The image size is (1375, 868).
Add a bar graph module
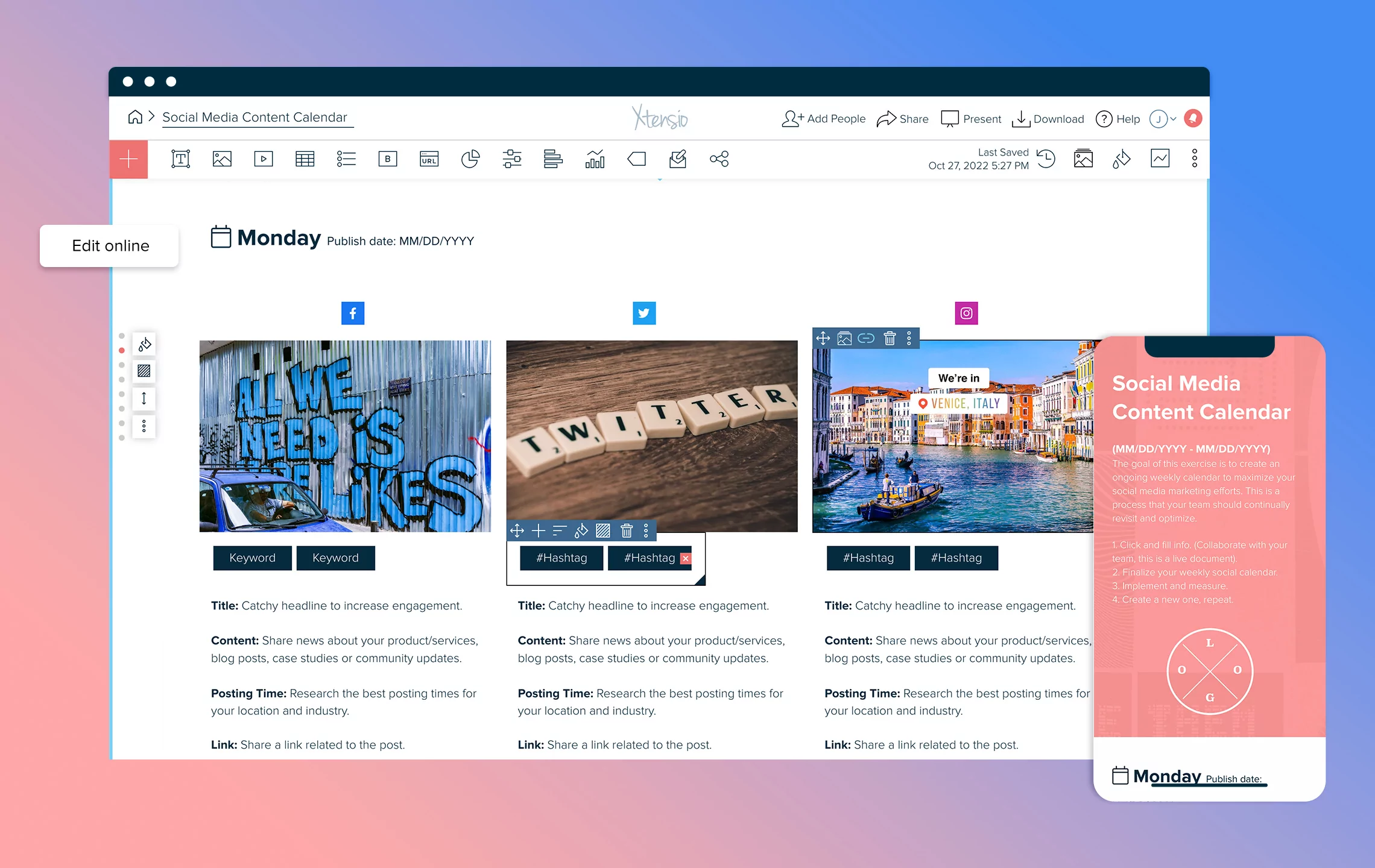pyautogui.click(x=595, y=159)
